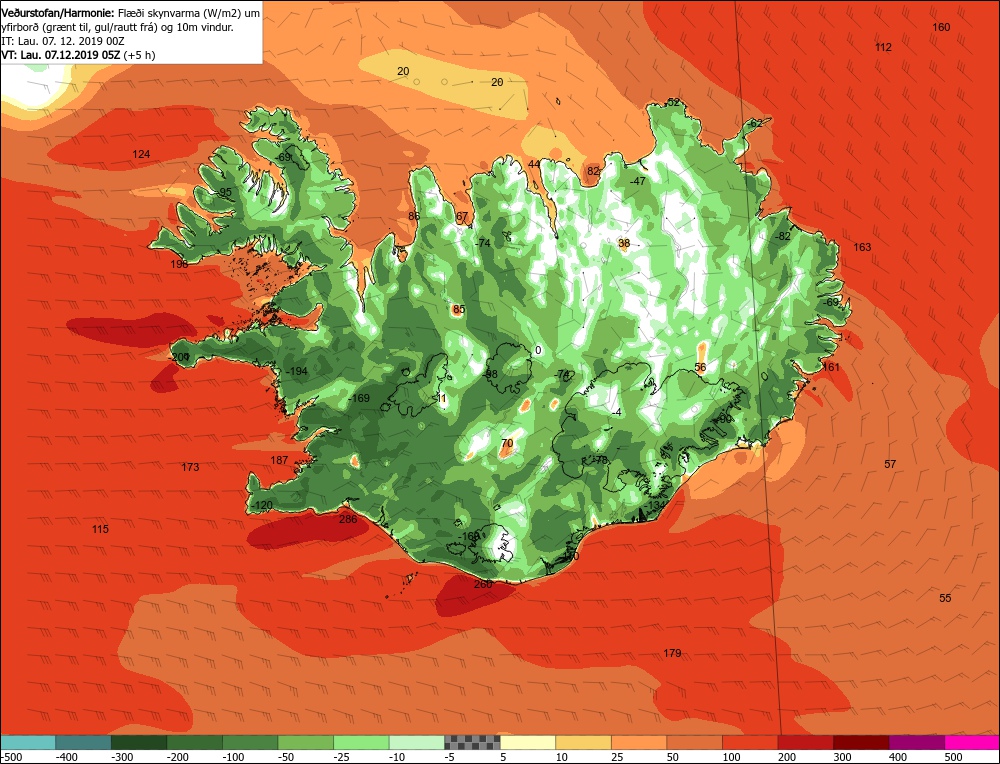
Task: Click the map value 112
Action: pos(883,47)
